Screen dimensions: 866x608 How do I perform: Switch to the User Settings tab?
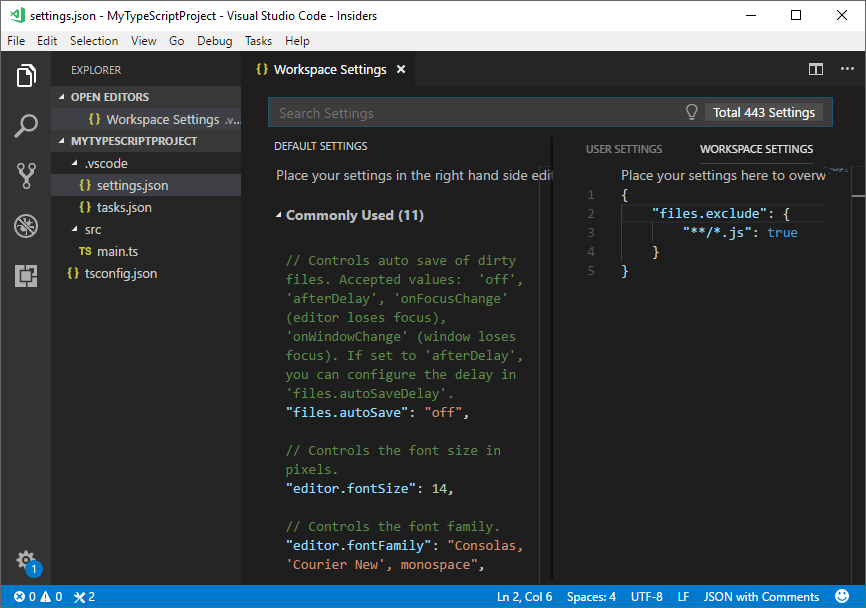point(624,149)
